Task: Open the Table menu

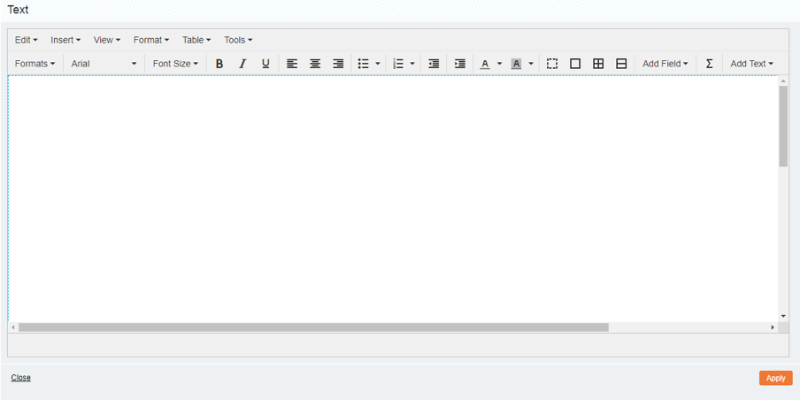Action: point(196,40)
